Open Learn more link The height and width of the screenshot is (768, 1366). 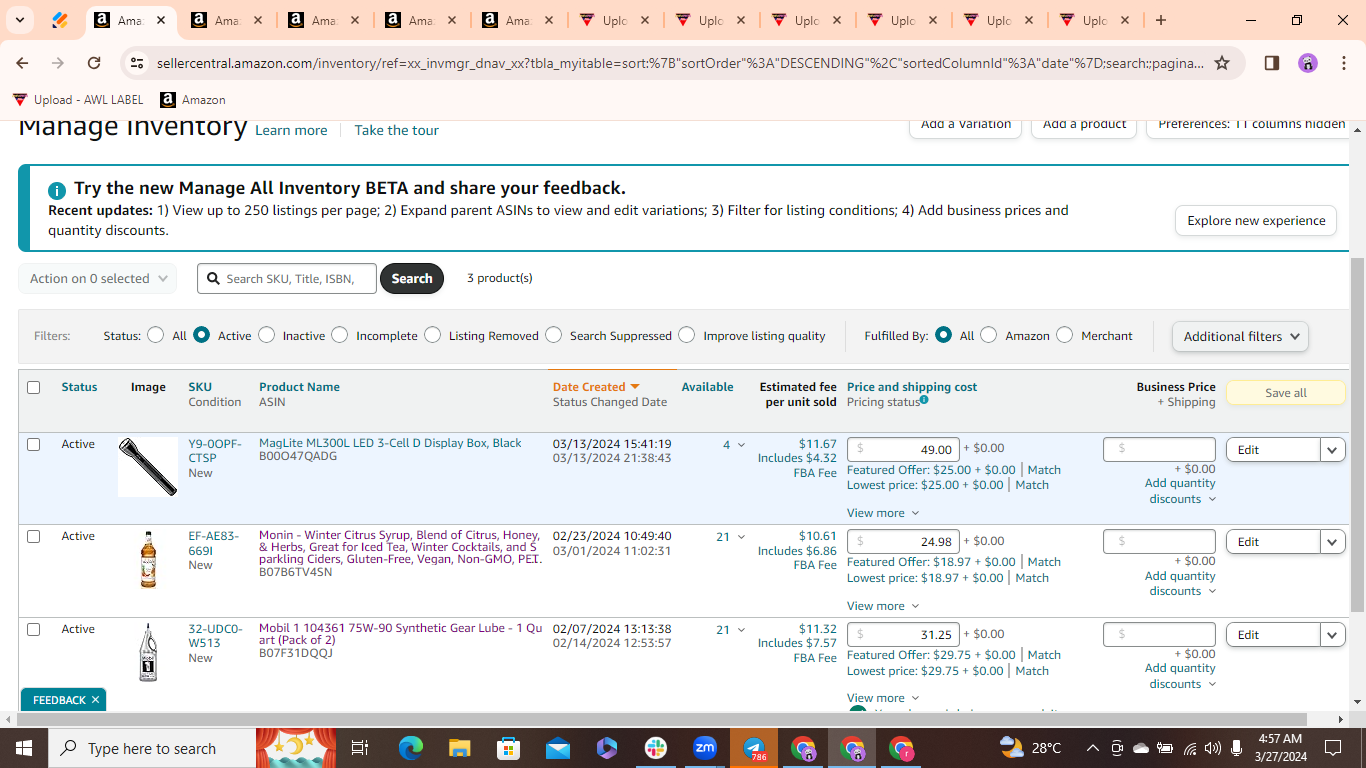pyautogui.click(x=291, y=131)
